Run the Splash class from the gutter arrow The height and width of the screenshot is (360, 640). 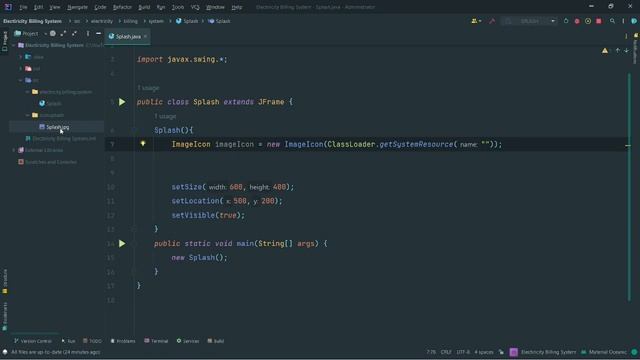(122, 102)
